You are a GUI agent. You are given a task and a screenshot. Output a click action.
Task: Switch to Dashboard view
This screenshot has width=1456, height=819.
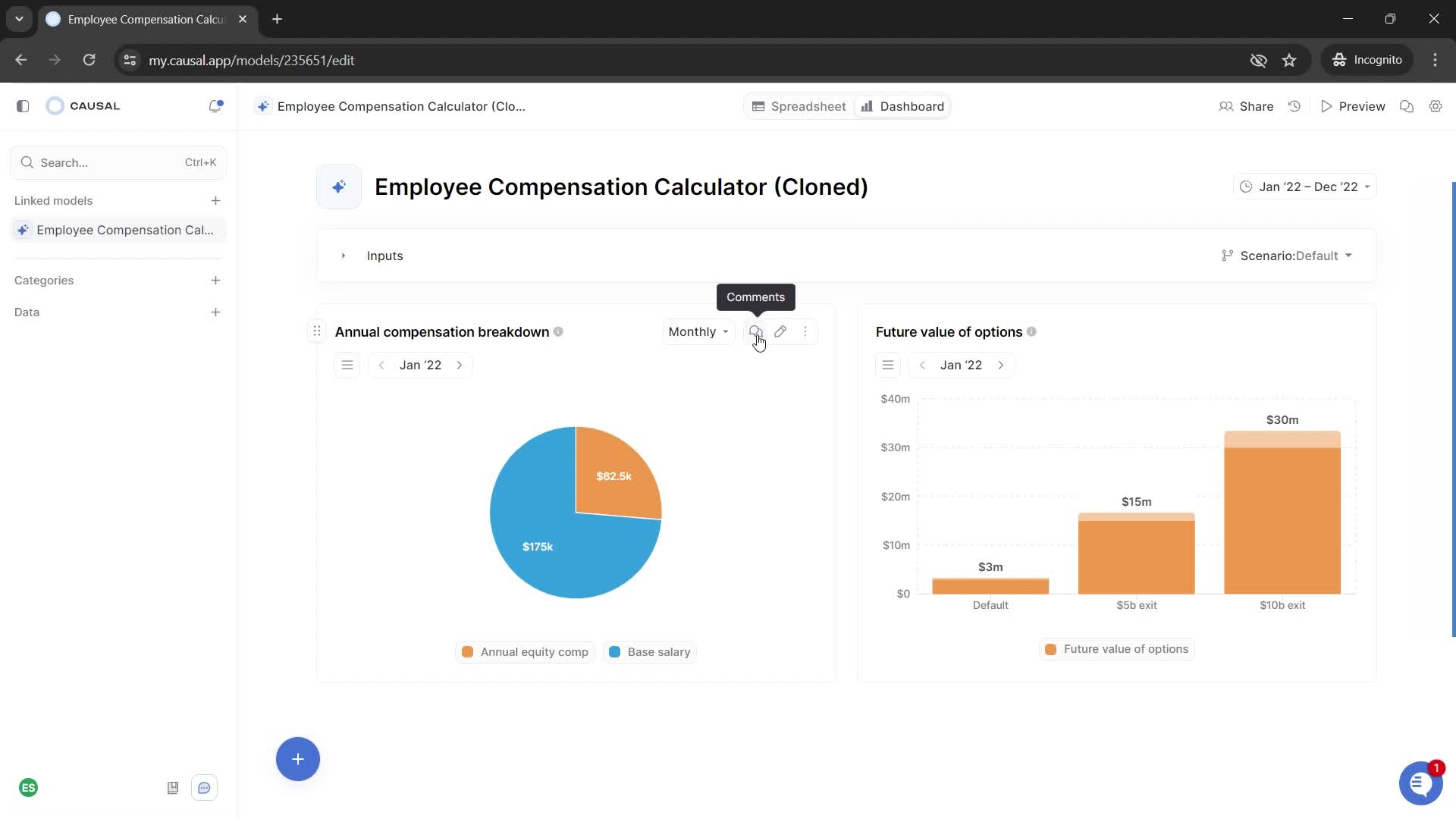tap(902, 106)
